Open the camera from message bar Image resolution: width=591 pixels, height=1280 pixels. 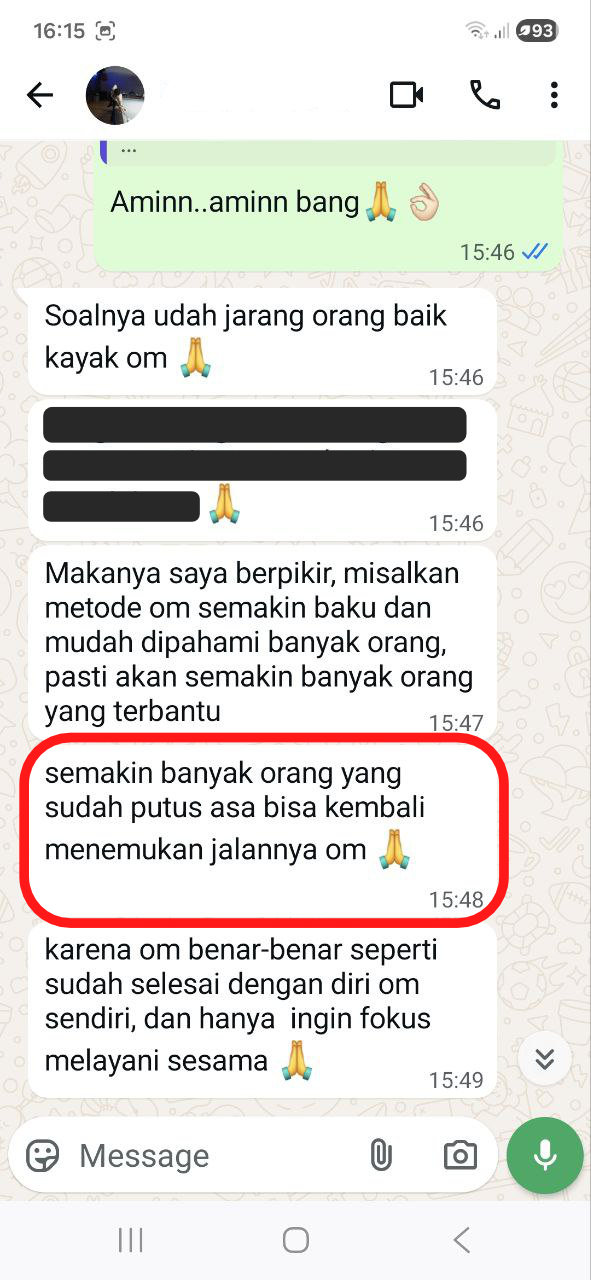[x=460, y=1156]
